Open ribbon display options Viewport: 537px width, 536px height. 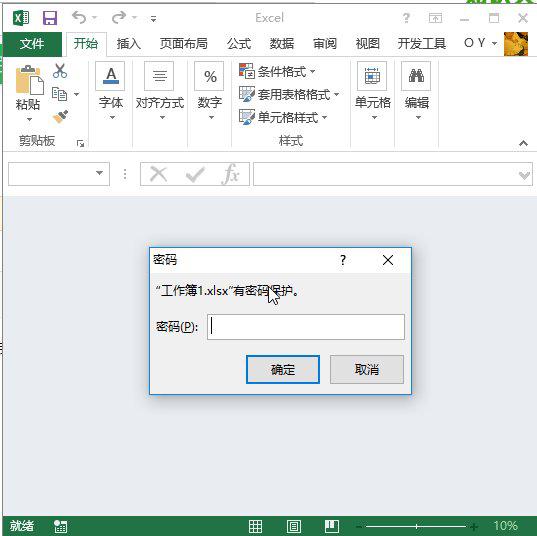tap(435, 18)
